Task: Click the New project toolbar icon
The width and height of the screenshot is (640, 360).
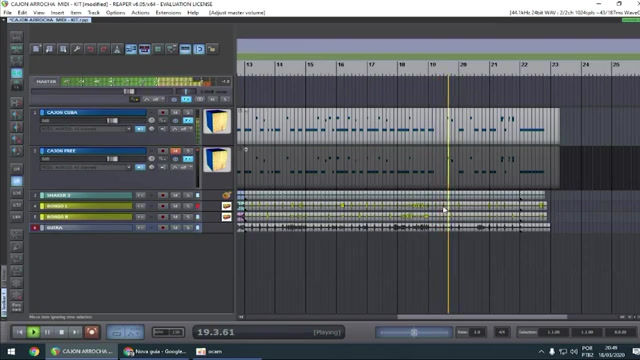Action: (36, 49)
